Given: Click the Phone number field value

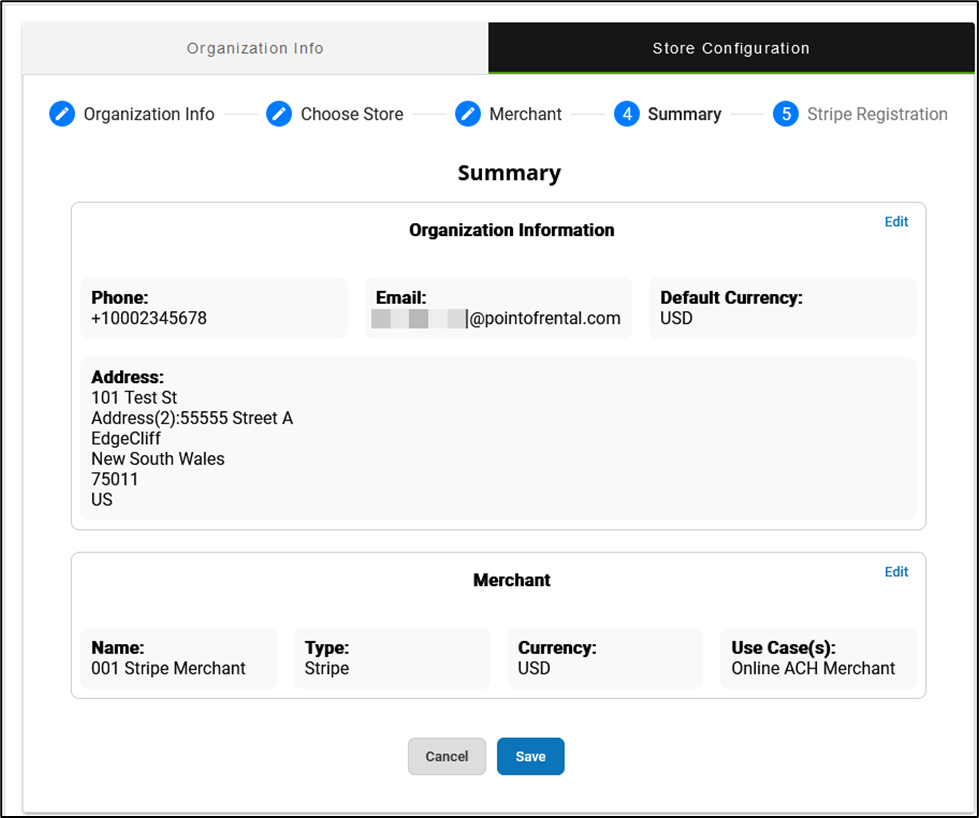Looking at the screenshot, I should [149, 319].
